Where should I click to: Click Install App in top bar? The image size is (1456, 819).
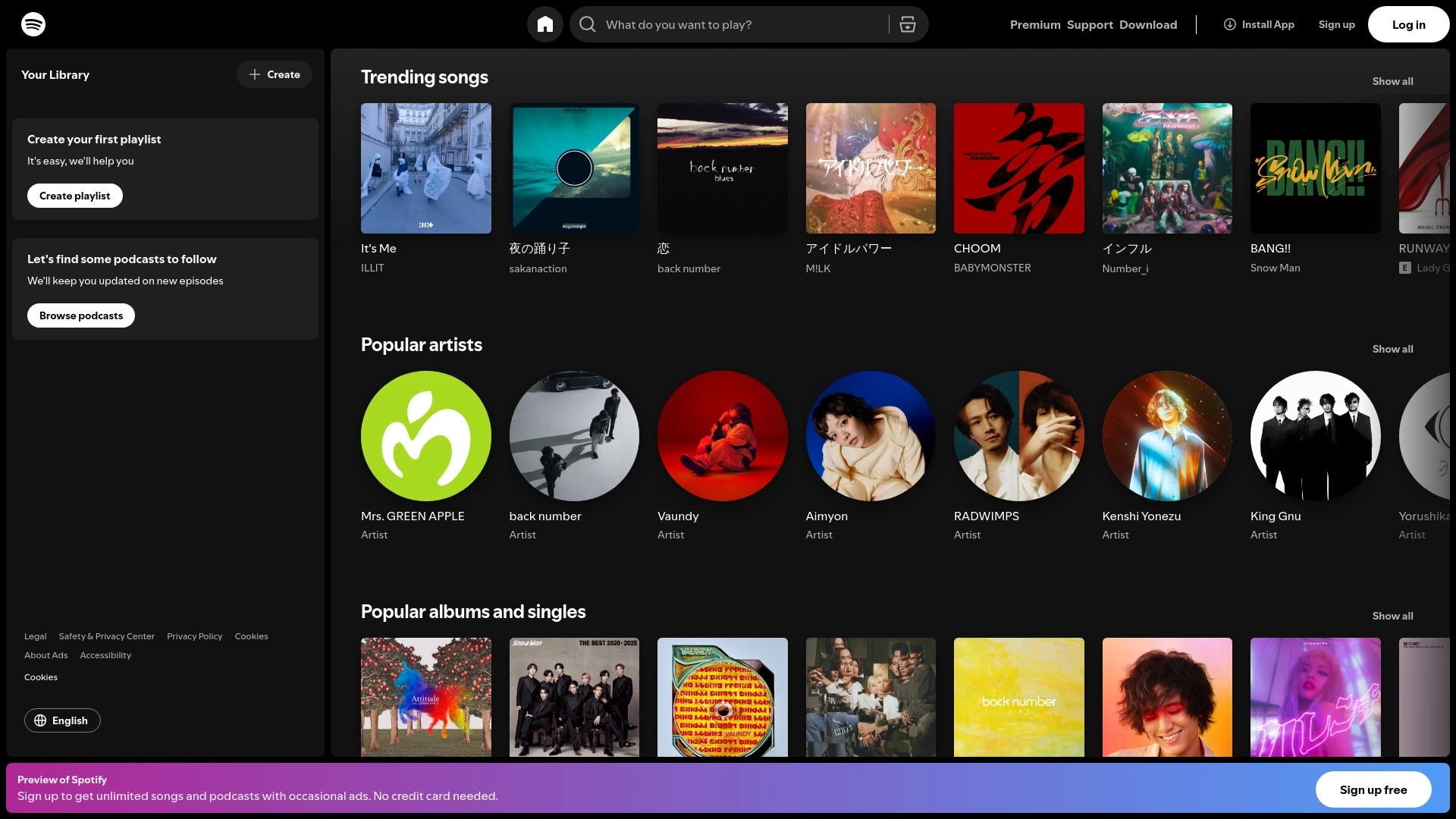[1259, 24]
